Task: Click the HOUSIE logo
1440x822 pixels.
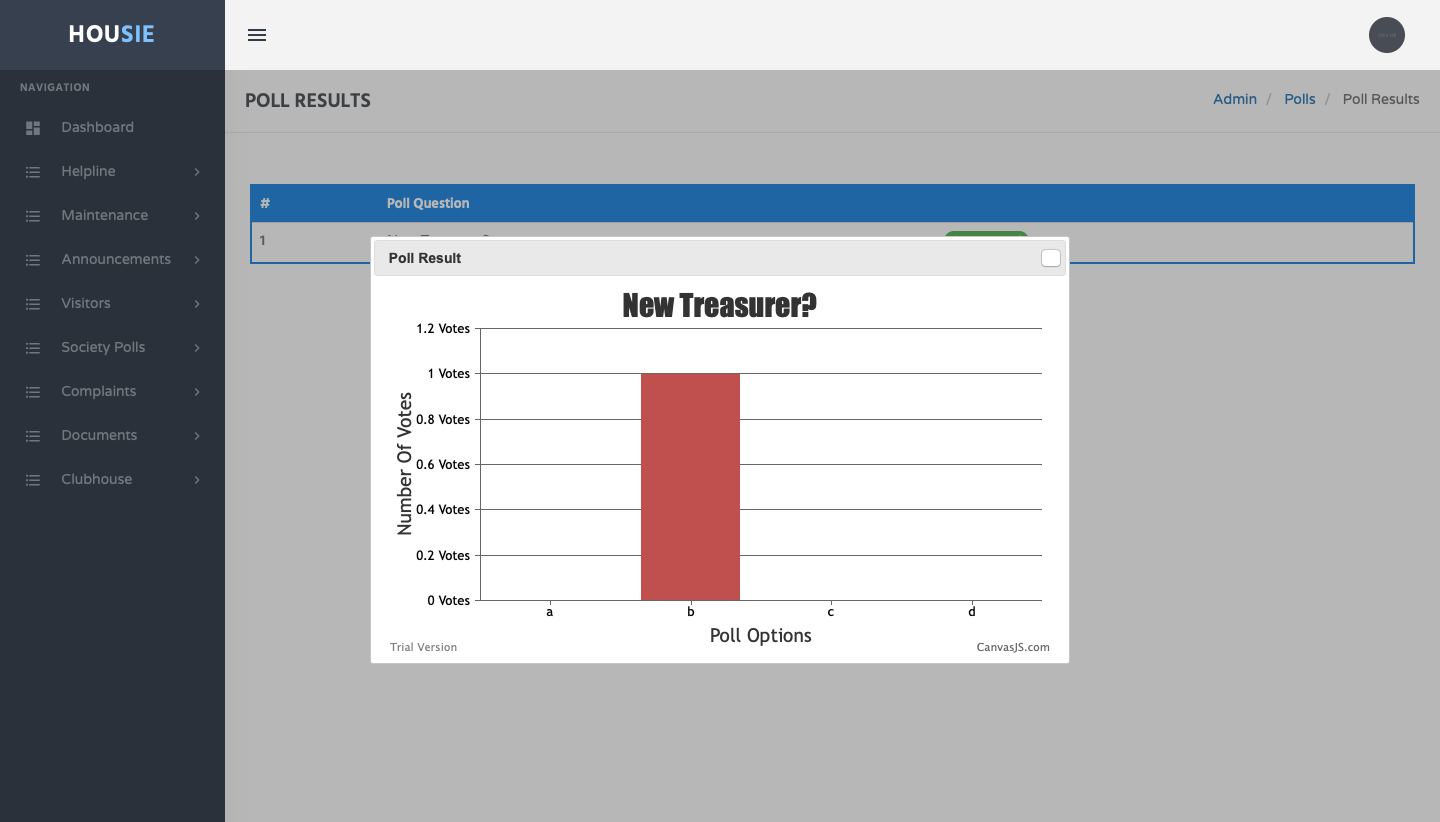Action: pyautogui.click(x=112, y=34)
